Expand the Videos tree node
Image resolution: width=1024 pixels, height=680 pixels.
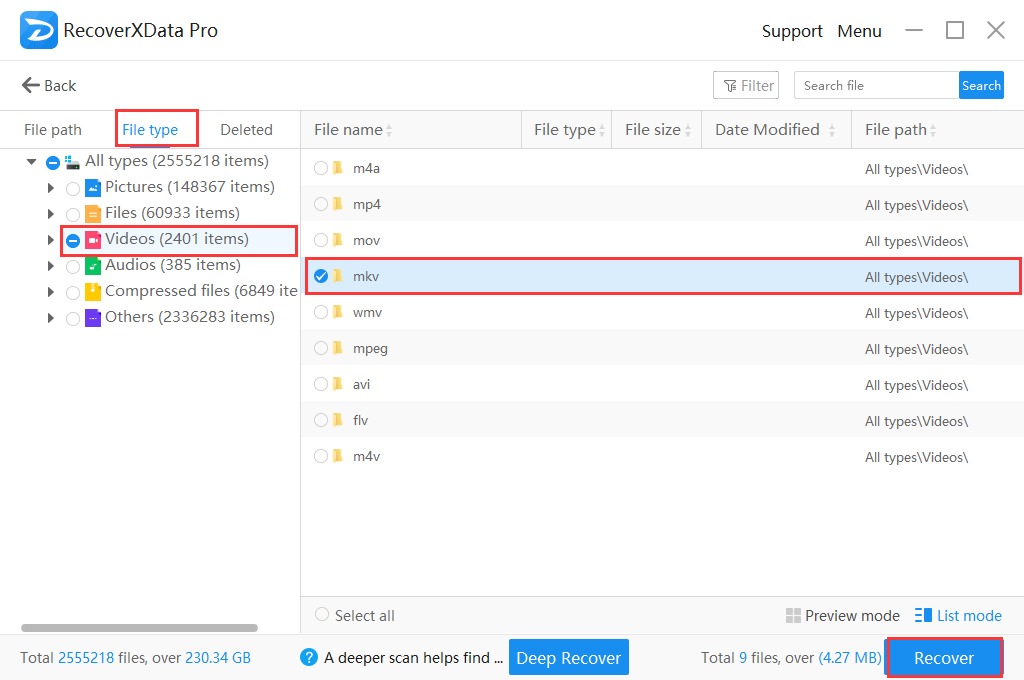(x=51, y=240)
